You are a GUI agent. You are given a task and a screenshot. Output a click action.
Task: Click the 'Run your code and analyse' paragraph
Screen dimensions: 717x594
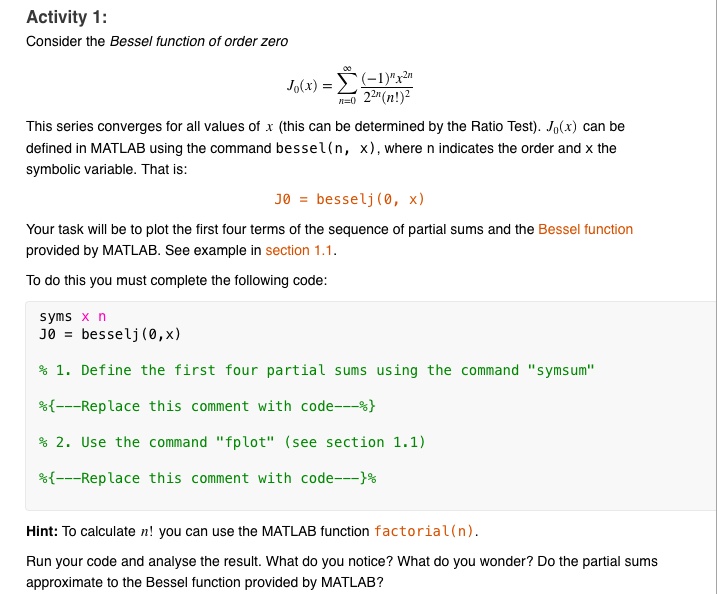click(x=342, y=572)
